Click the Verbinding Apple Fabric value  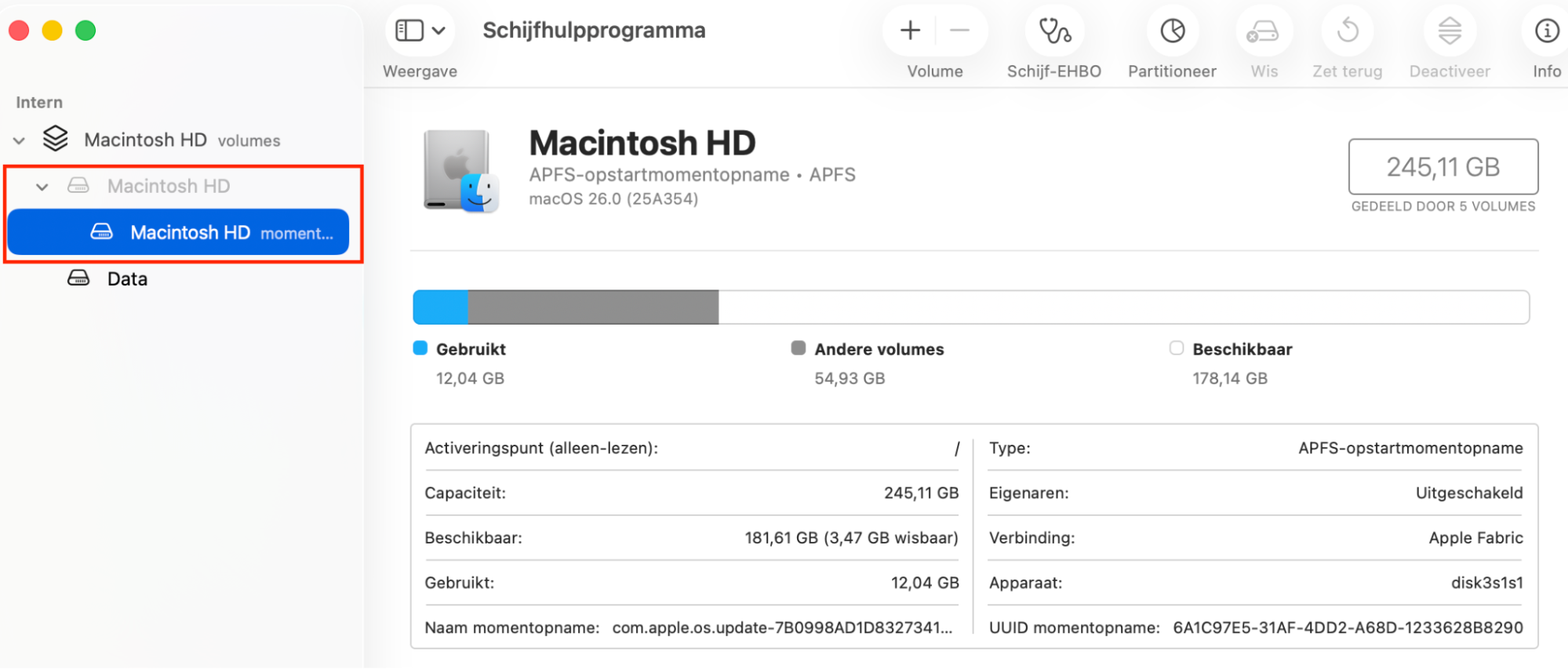1475,538
